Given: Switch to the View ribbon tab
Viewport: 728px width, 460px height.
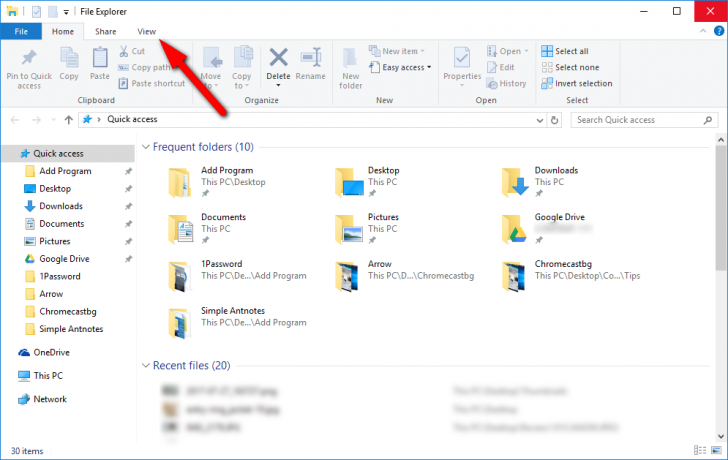Looking at the screenshot, I should 146,32.
